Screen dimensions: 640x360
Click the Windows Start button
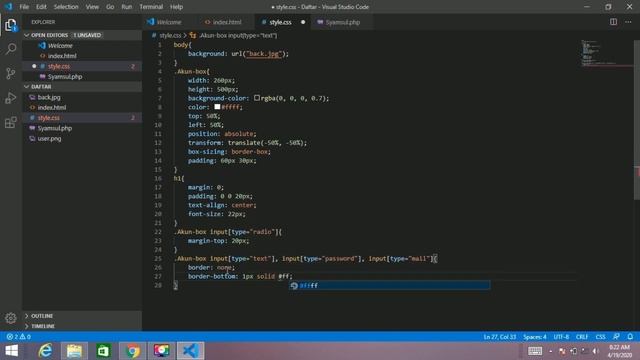(x=11, y=351)
